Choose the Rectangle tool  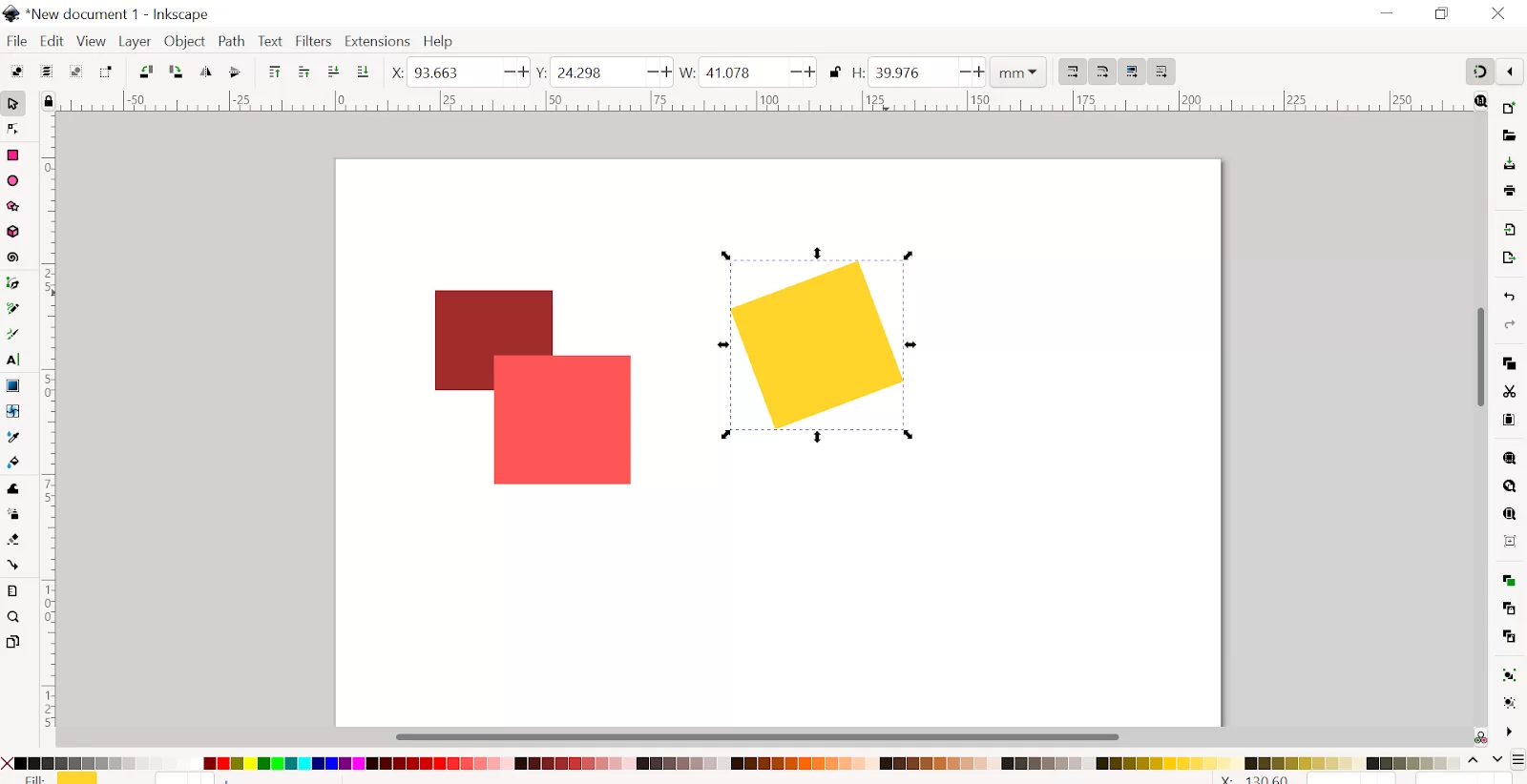(13, 155)
